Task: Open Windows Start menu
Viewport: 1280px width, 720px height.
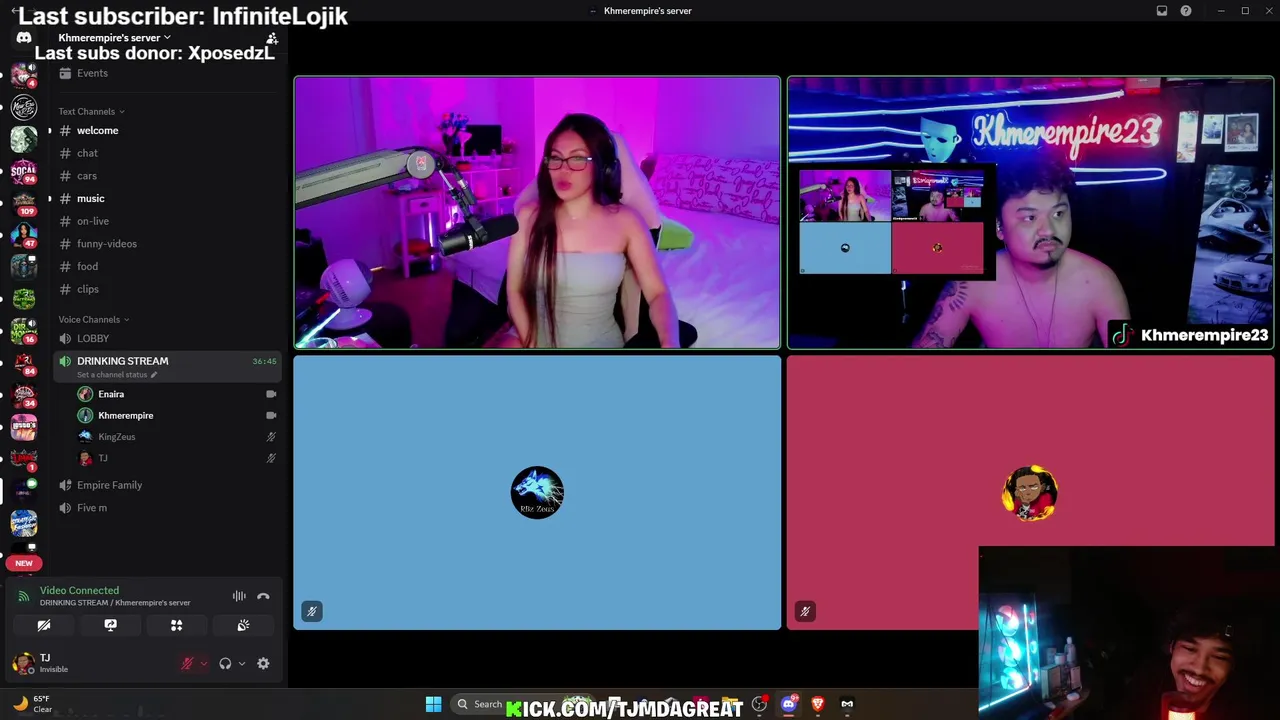Action: (x=433, y=704)
